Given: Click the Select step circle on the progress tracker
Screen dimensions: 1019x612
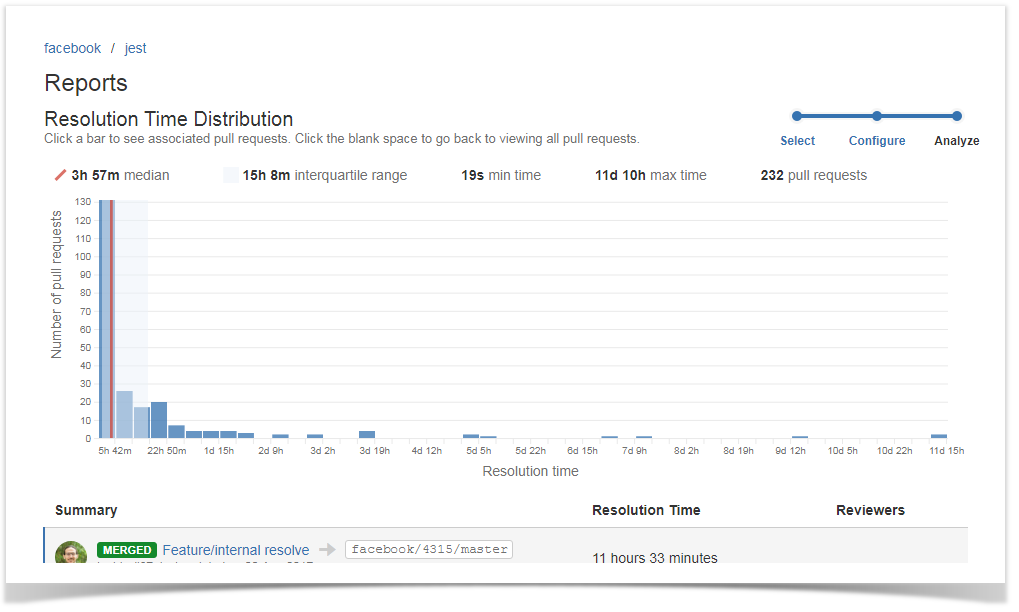Looking at the screenshot, I should 797,116.
